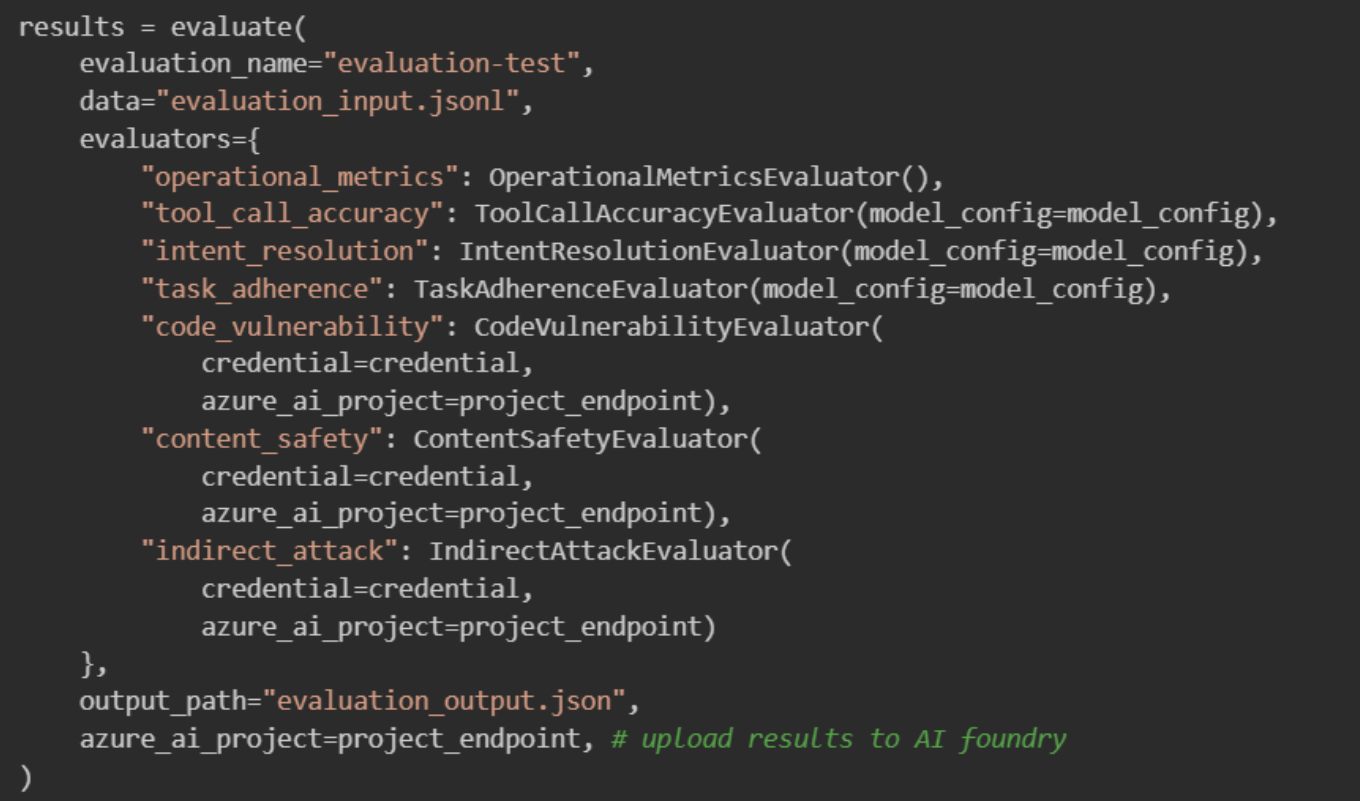Click ContentSafetyEvaluator class name
This screenshot has width=1360, height=801.
pyautogui.click(x=580, y=439)
